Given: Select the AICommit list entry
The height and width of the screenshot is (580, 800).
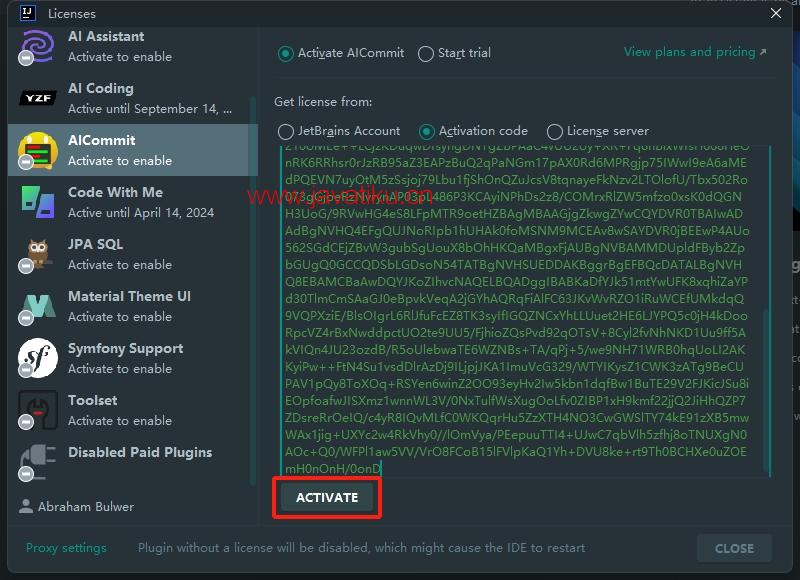Looking at the screenshot, I should [x=133, y=150].
